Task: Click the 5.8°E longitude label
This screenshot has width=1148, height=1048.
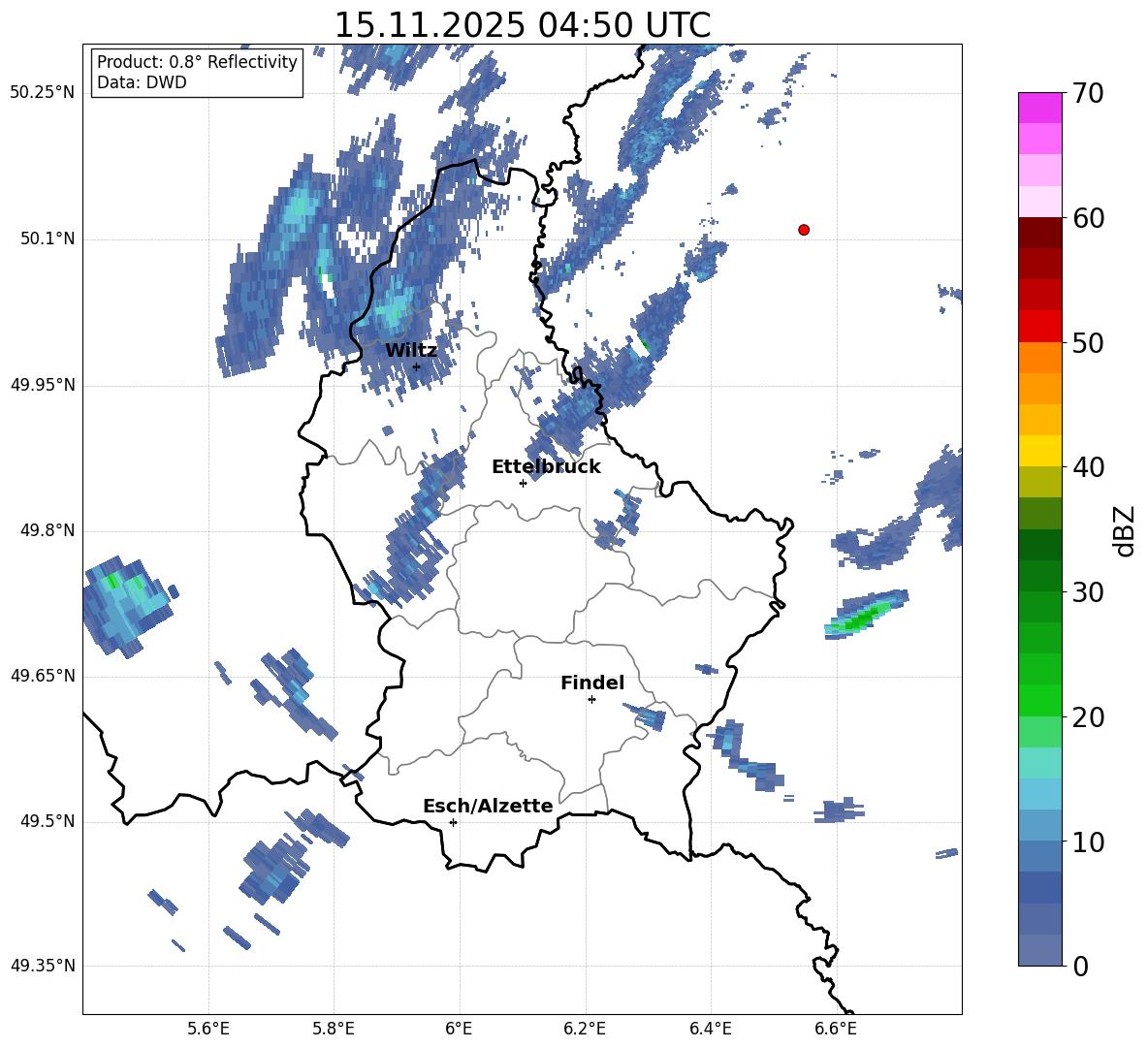Action: (334, 1029)
